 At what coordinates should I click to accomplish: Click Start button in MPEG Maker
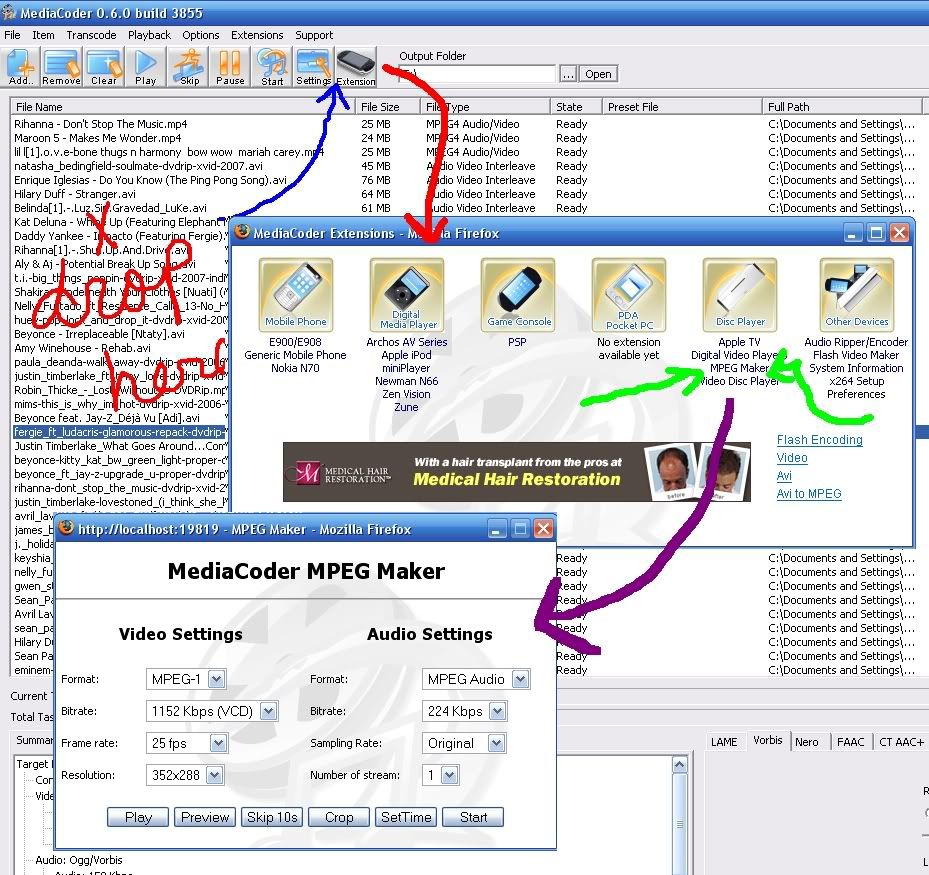coord(473,817)
